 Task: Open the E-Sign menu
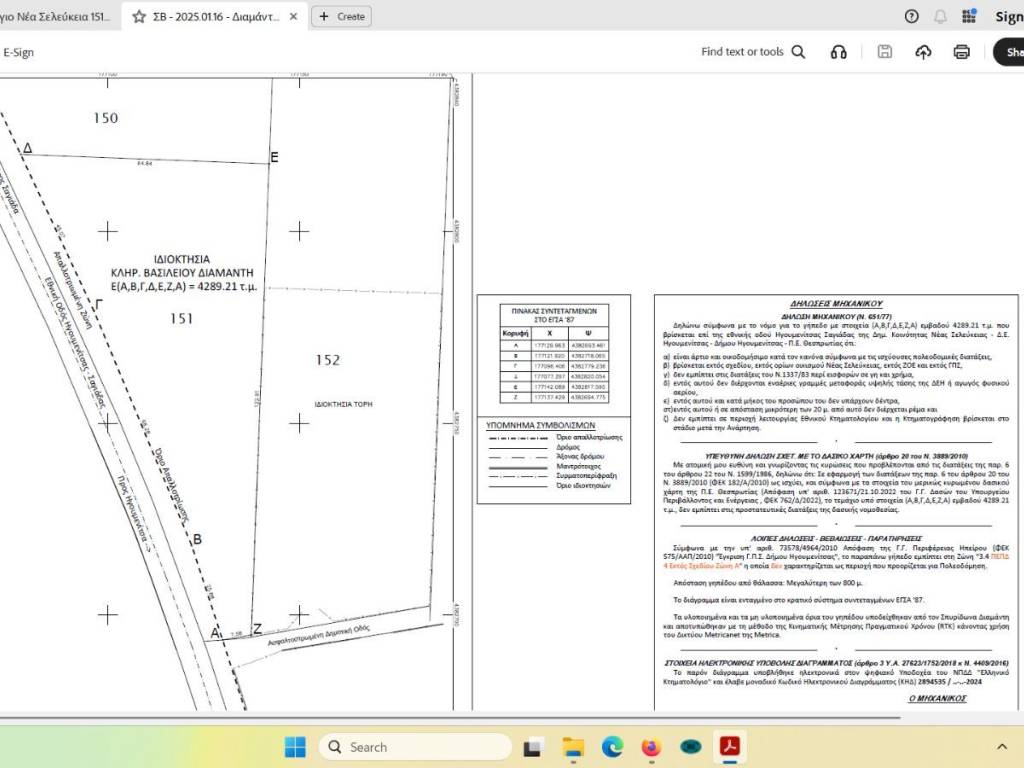tap(19, 52)
